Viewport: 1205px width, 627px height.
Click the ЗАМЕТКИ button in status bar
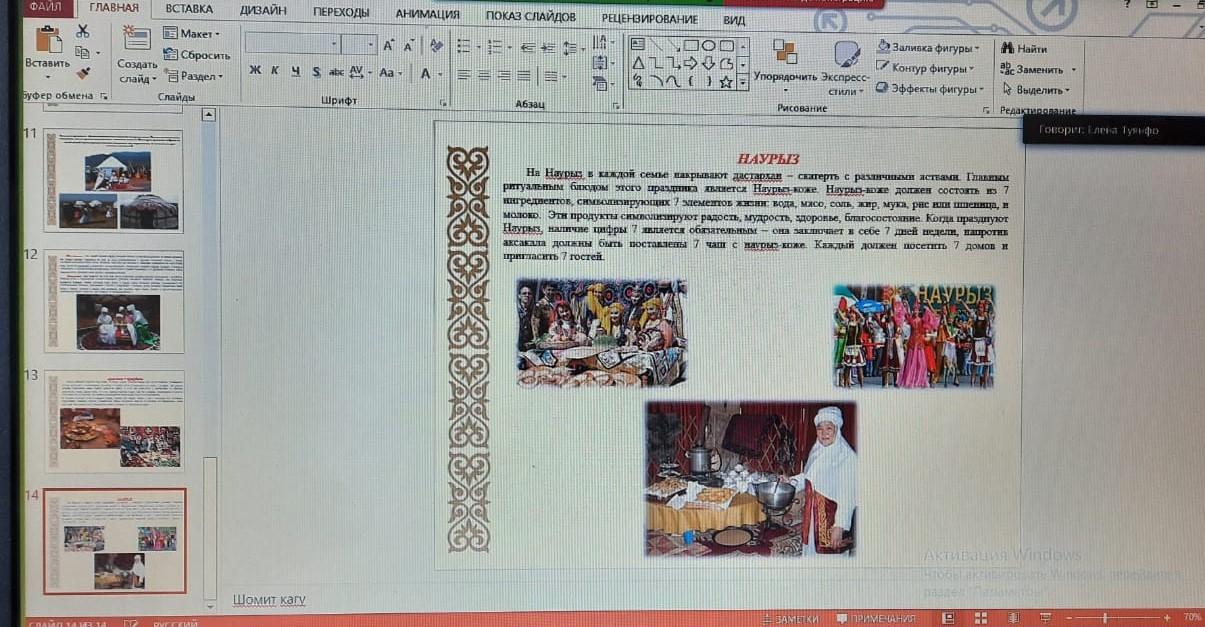pyautogui.click(x=792, y=619)
